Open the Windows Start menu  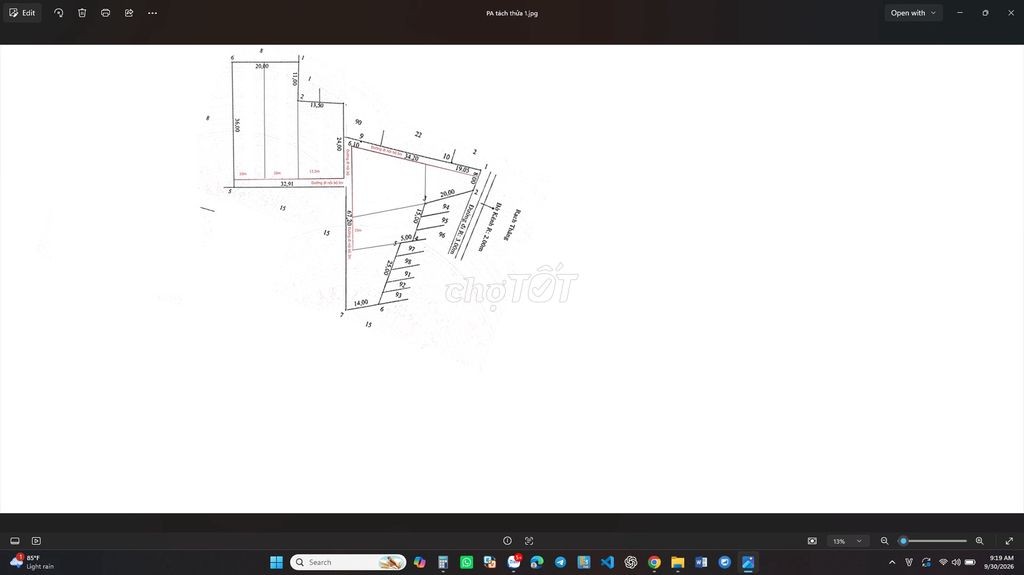click(x=276, y=563)
